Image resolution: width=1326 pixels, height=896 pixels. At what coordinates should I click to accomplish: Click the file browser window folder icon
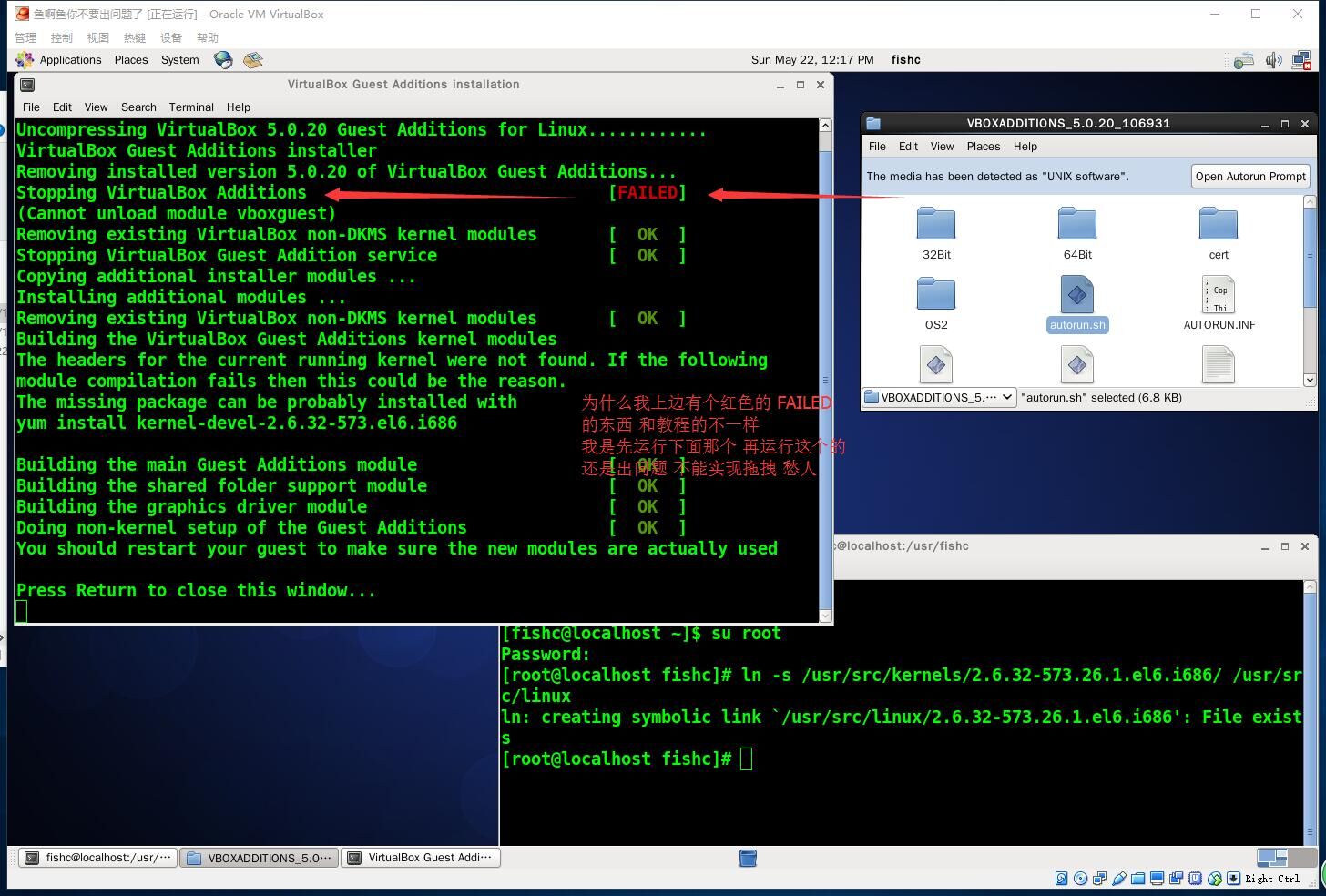pos(873,123)
